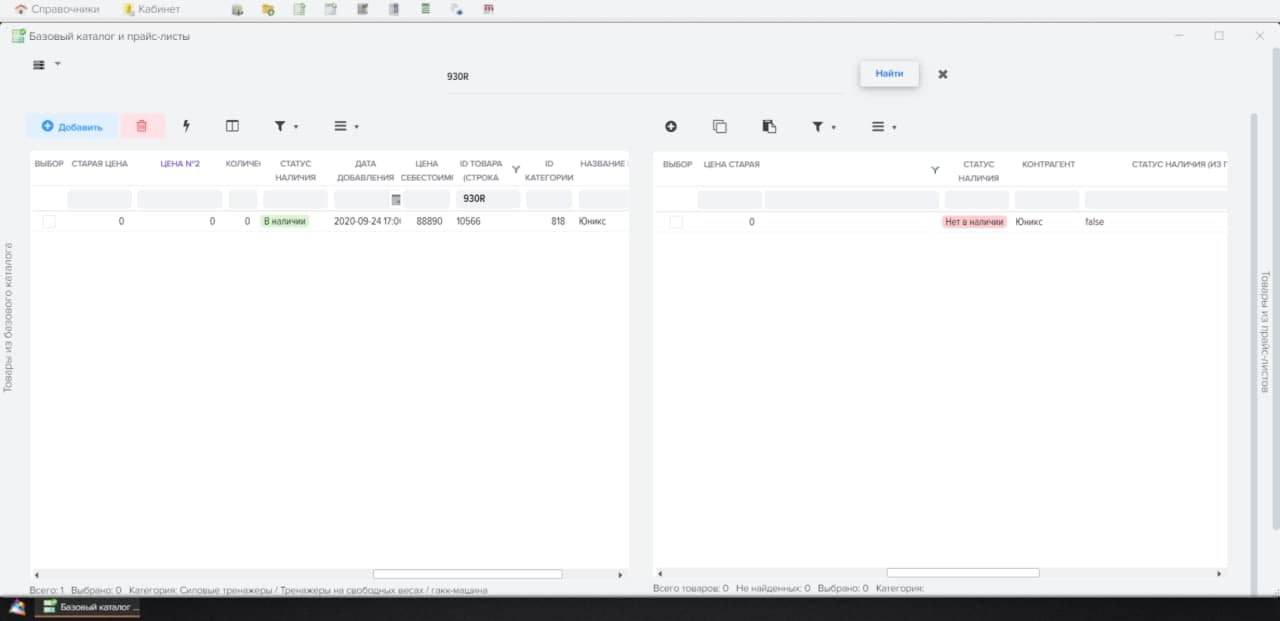Image resolution: width=1280 pixels, height=621 pixels.
Task: Open the calendar picker in ДАТА ДОБАВЛЕНИЯ filter
Action: [395, 199]
